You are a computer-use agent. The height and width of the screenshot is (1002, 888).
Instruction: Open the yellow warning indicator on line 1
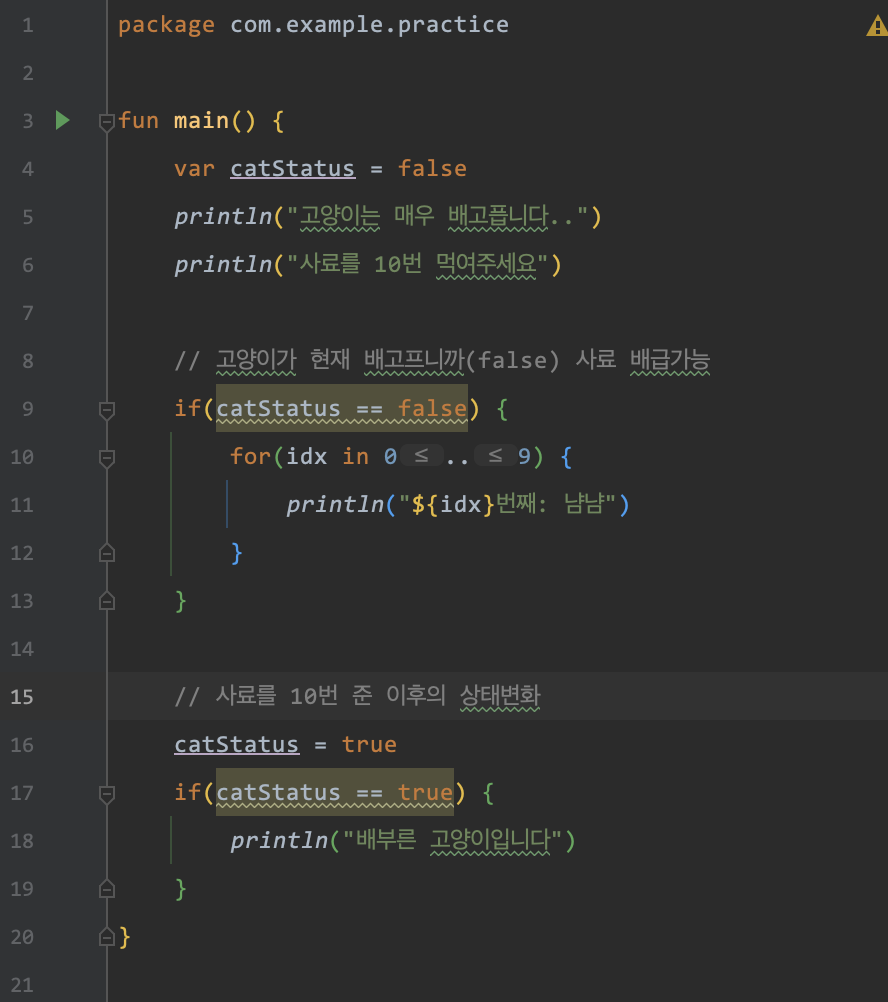click(877, 26)
